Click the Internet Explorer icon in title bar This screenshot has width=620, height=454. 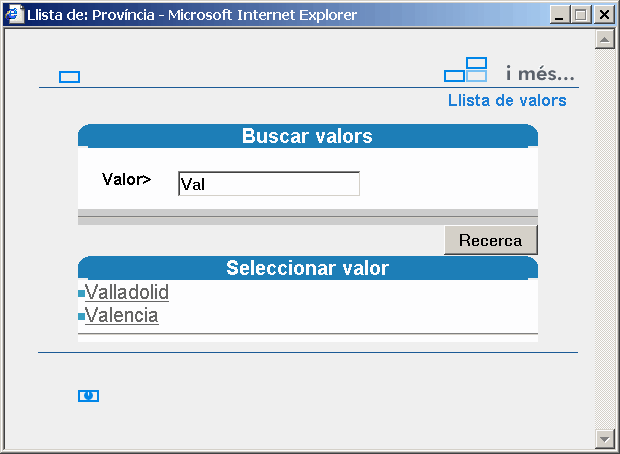pos(14,15)
